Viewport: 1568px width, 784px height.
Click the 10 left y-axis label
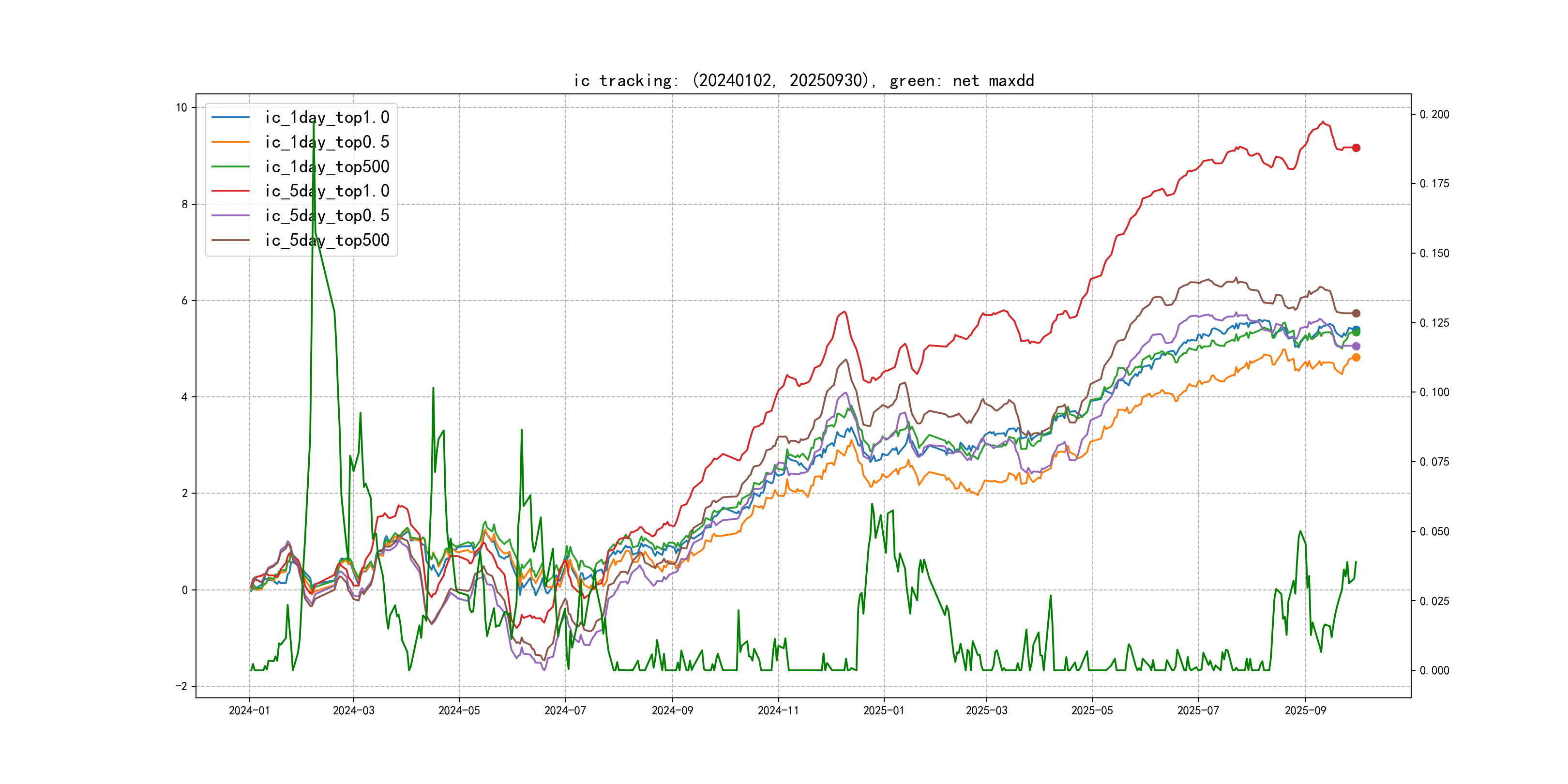pos(181,108)
